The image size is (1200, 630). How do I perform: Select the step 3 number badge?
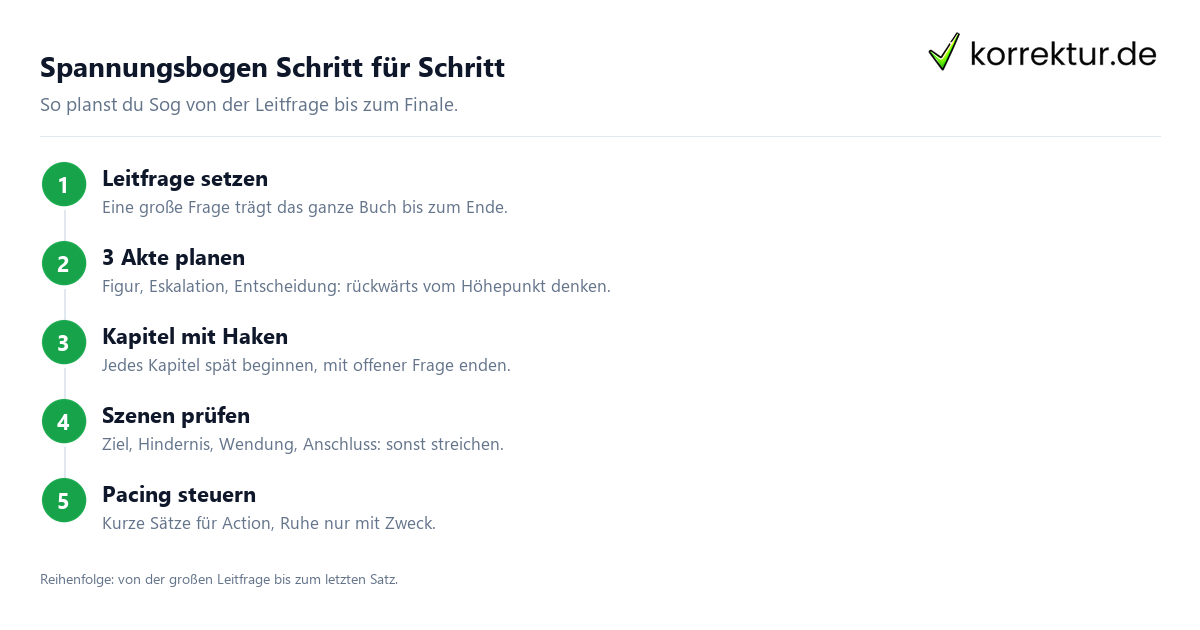[x=64, y=343]
